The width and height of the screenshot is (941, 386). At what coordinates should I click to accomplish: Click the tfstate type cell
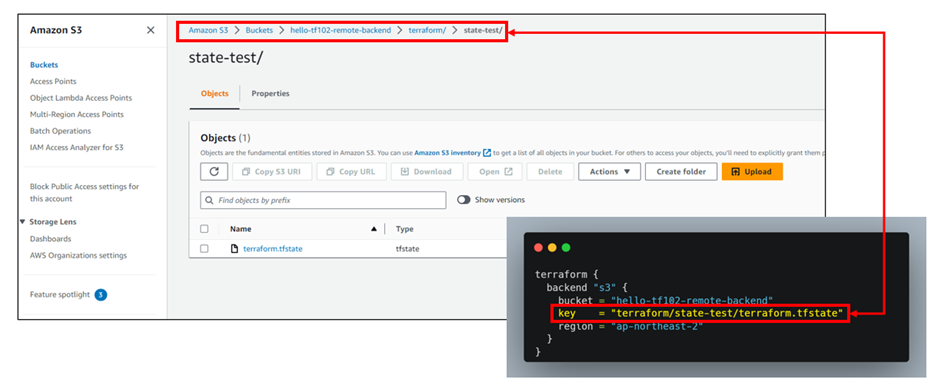point(407,249)
